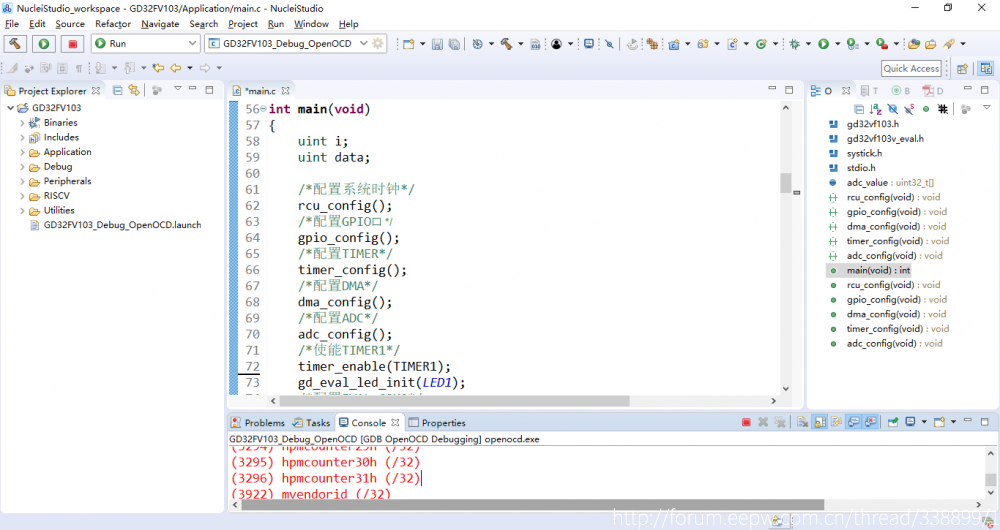The image size is (1000, 530).
Task: Click Display Selected Console monitor icon
Action: [x=911, y=422]
